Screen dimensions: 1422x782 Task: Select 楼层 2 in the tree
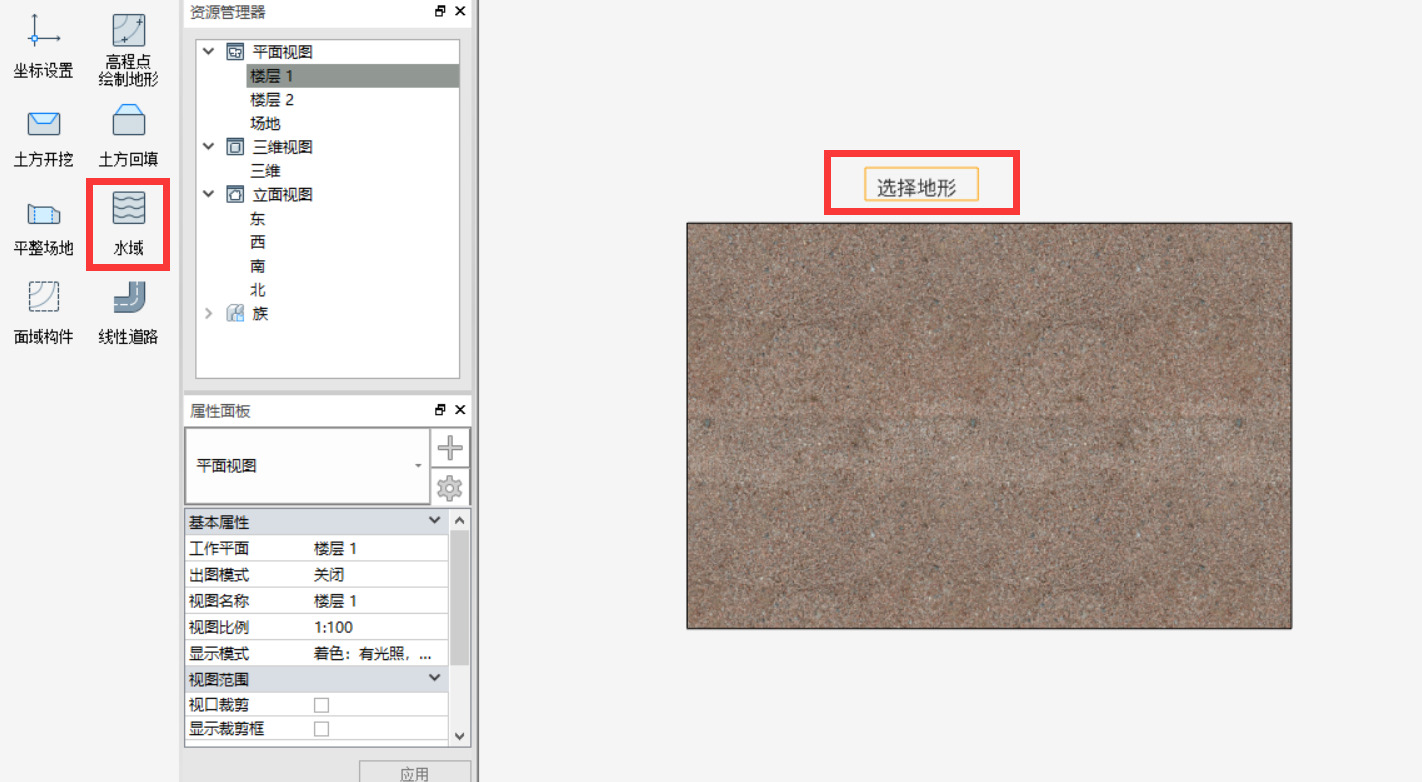[x=272, y=100]
